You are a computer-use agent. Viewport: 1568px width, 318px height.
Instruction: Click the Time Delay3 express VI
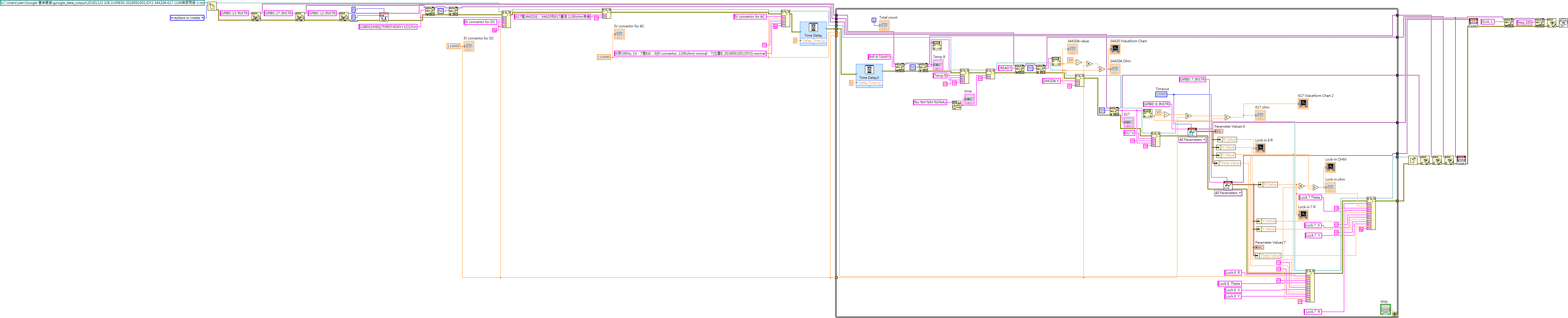pos(869,75)
